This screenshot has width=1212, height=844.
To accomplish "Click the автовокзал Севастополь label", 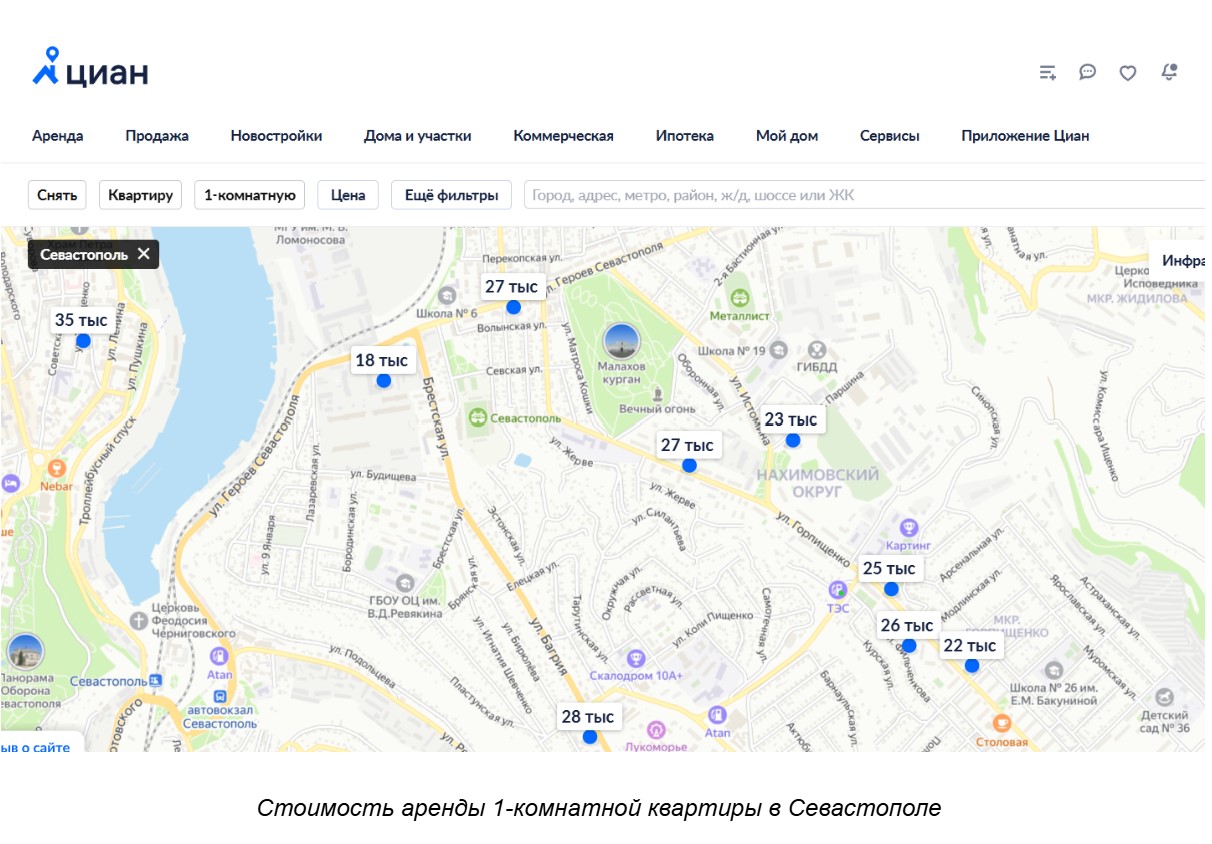I will coord(221,716).
